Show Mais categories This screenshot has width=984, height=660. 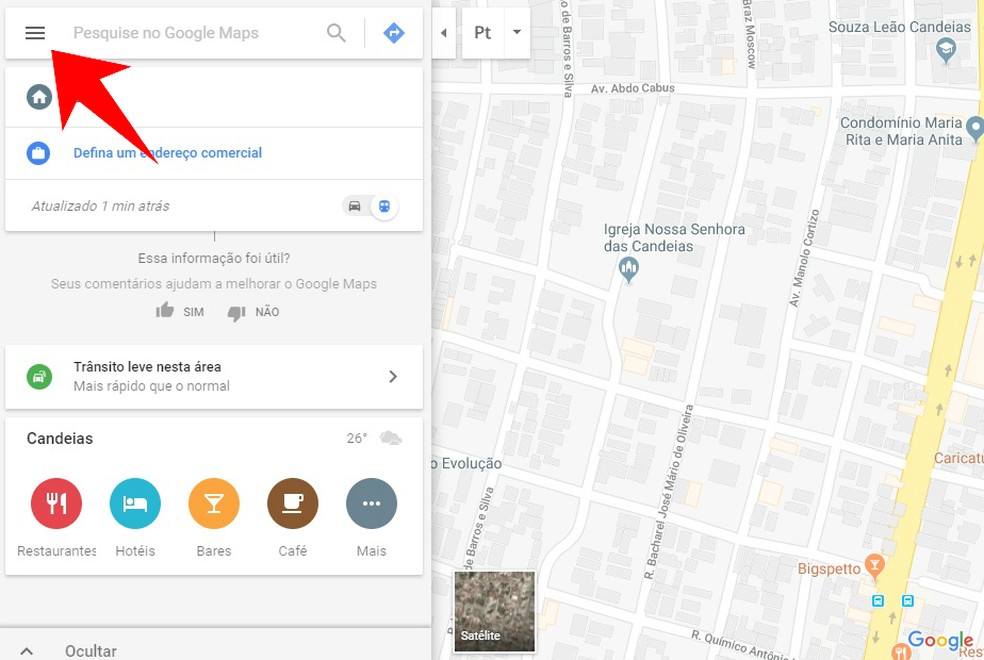(x=372, y=504)
